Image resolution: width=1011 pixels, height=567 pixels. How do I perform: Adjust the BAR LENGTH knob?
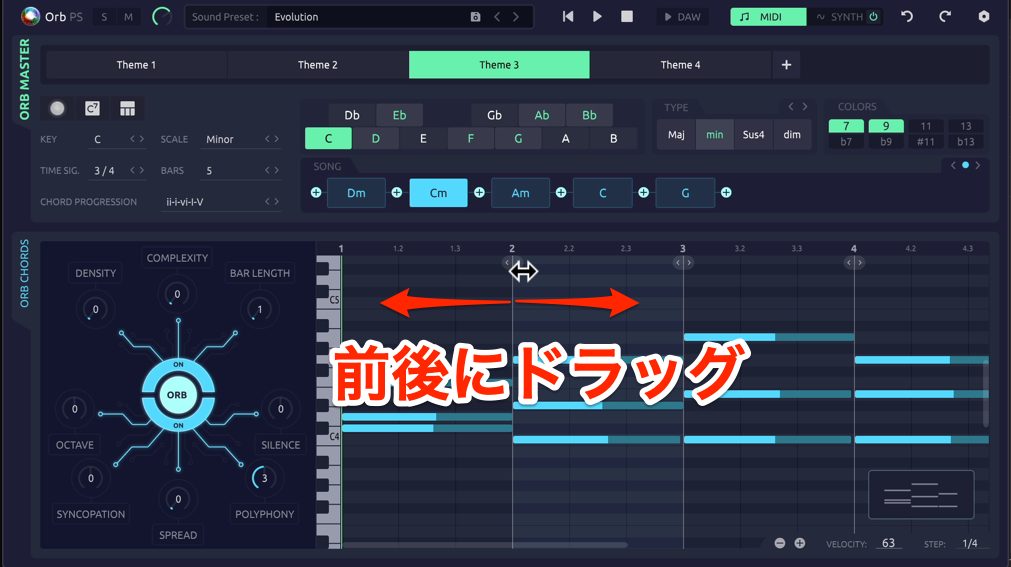coord(259,310)
